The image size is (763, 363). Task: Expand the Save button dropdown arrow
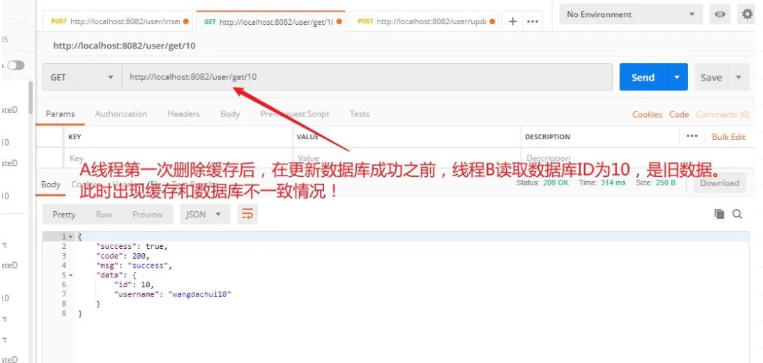739,77
